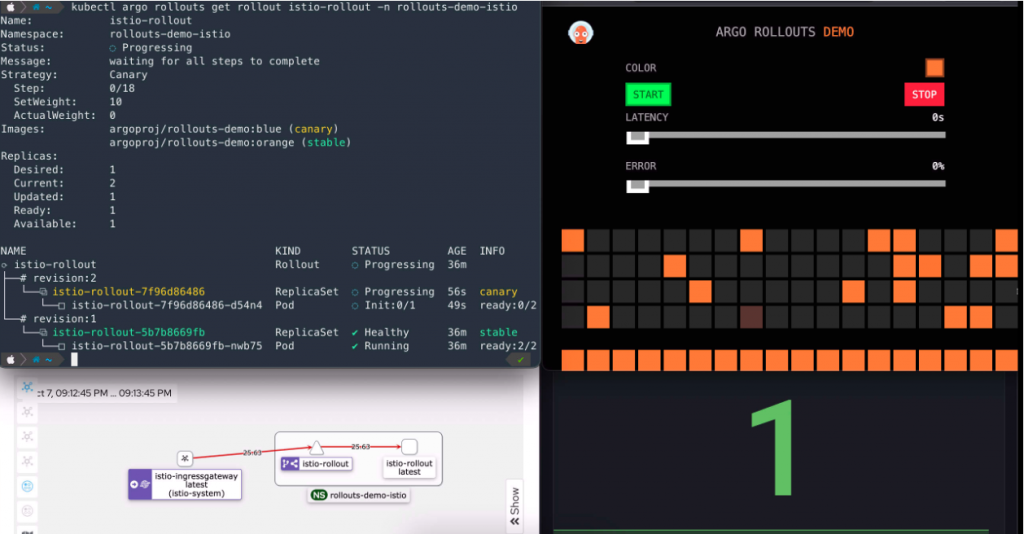Click the Strategy value Canary
This screenshot has width=1024, height=534.
point(128,75)
